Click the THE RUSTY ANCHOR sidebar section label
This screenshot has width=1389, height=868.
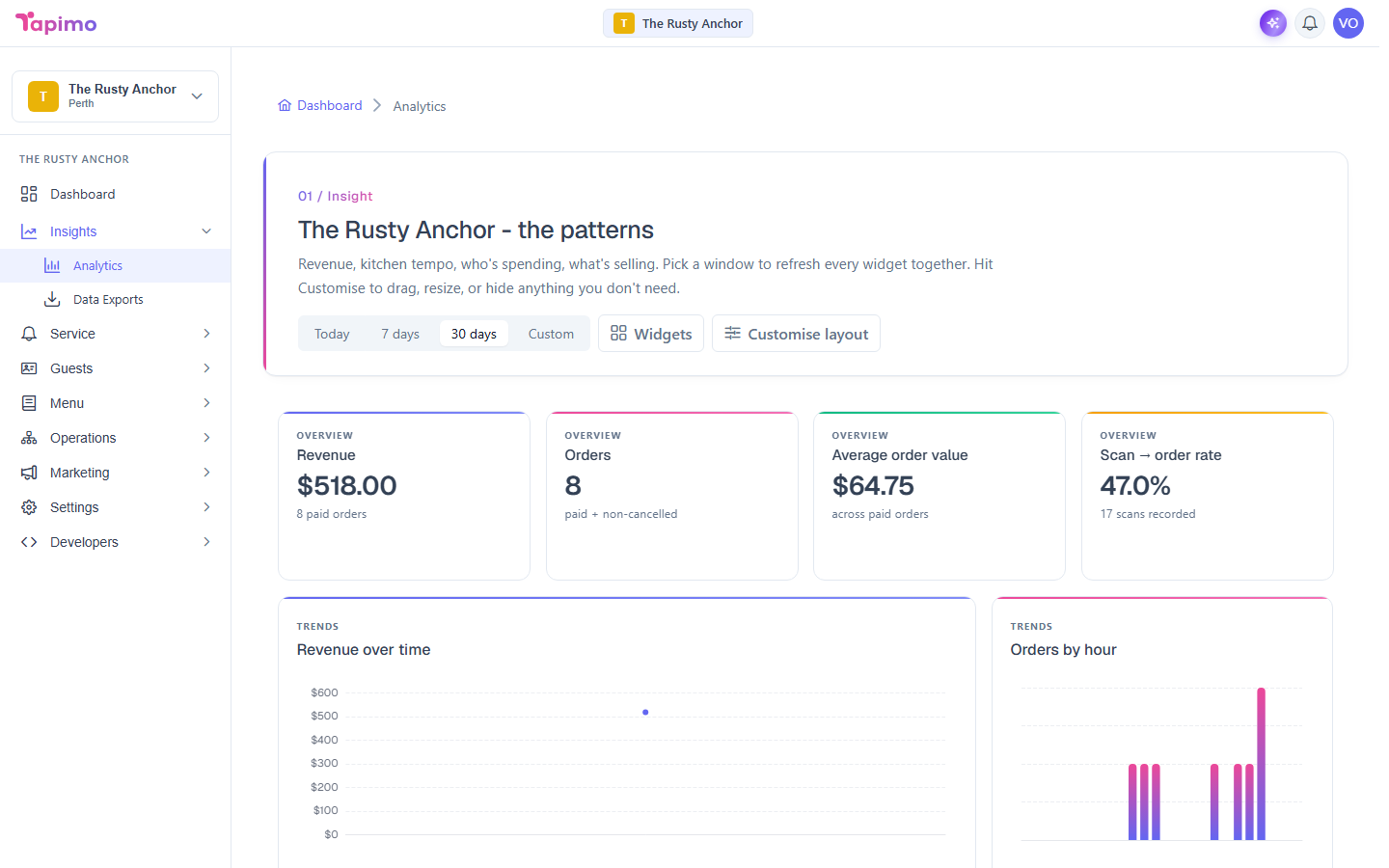pyautogui.click(x=74, y=159)
